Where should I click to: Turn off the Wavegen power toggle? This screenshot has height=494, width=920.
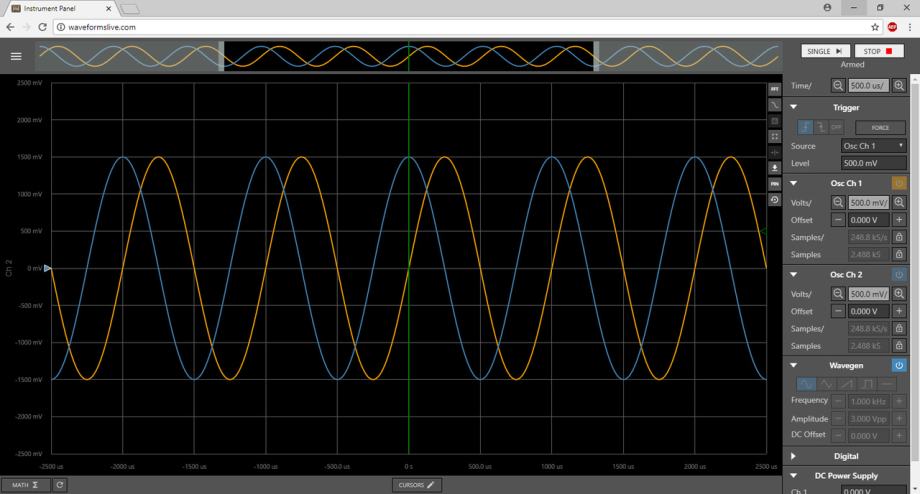click(x=898, y=365)
